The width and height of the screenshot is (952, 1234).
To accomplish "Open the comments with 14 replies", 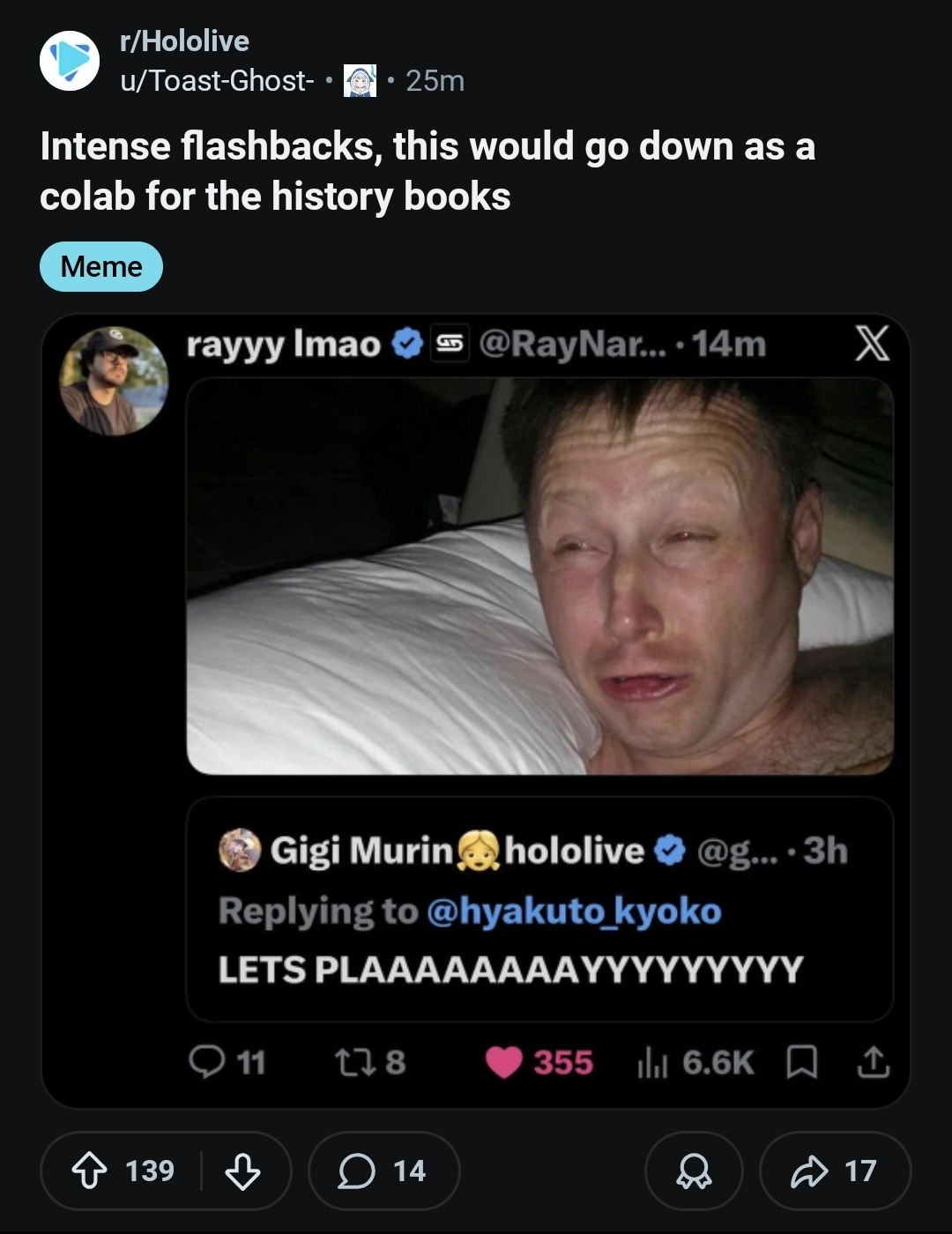I will point(383,1171).
